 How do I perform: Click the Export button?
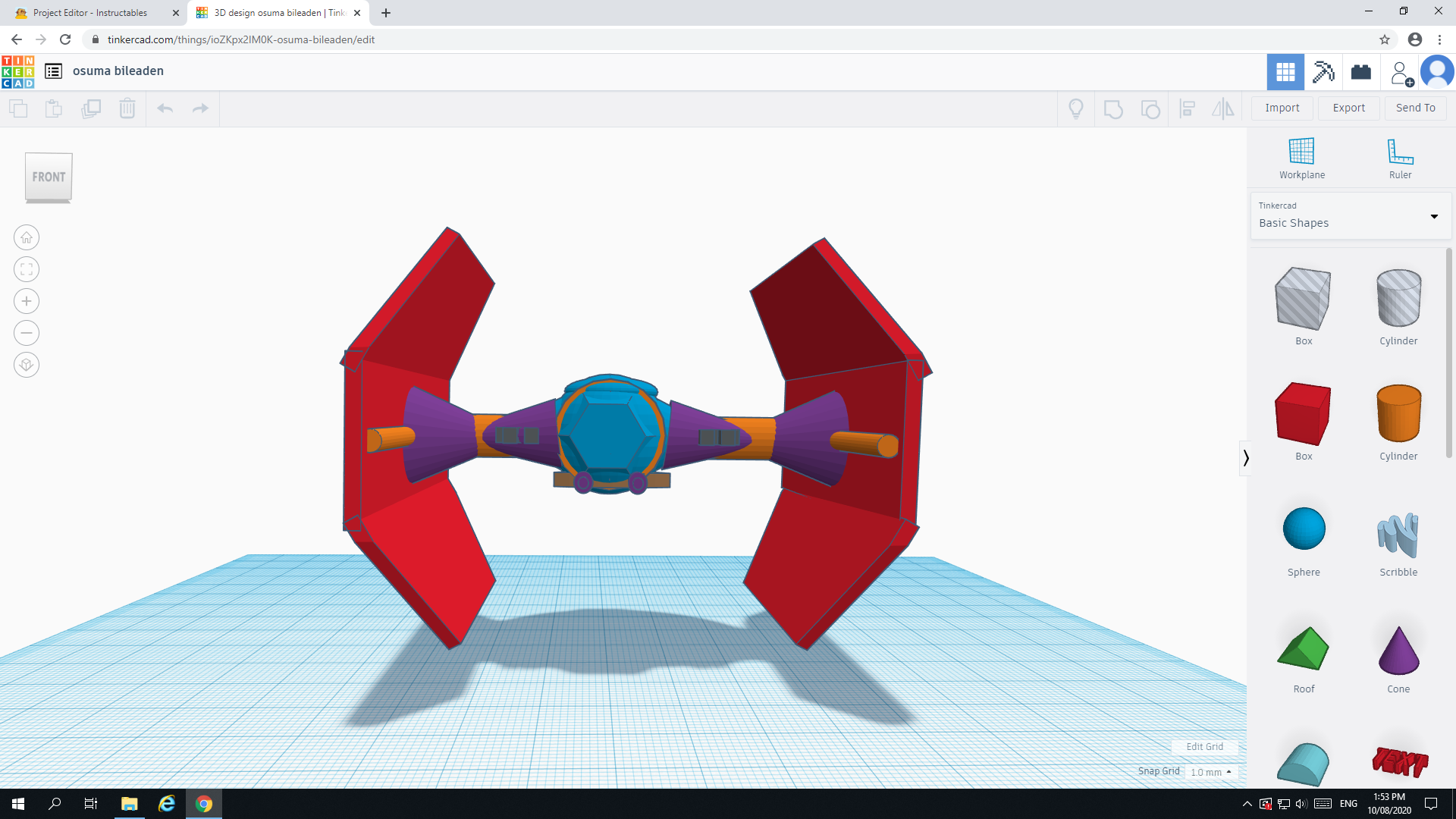[x=1349, y=108]
